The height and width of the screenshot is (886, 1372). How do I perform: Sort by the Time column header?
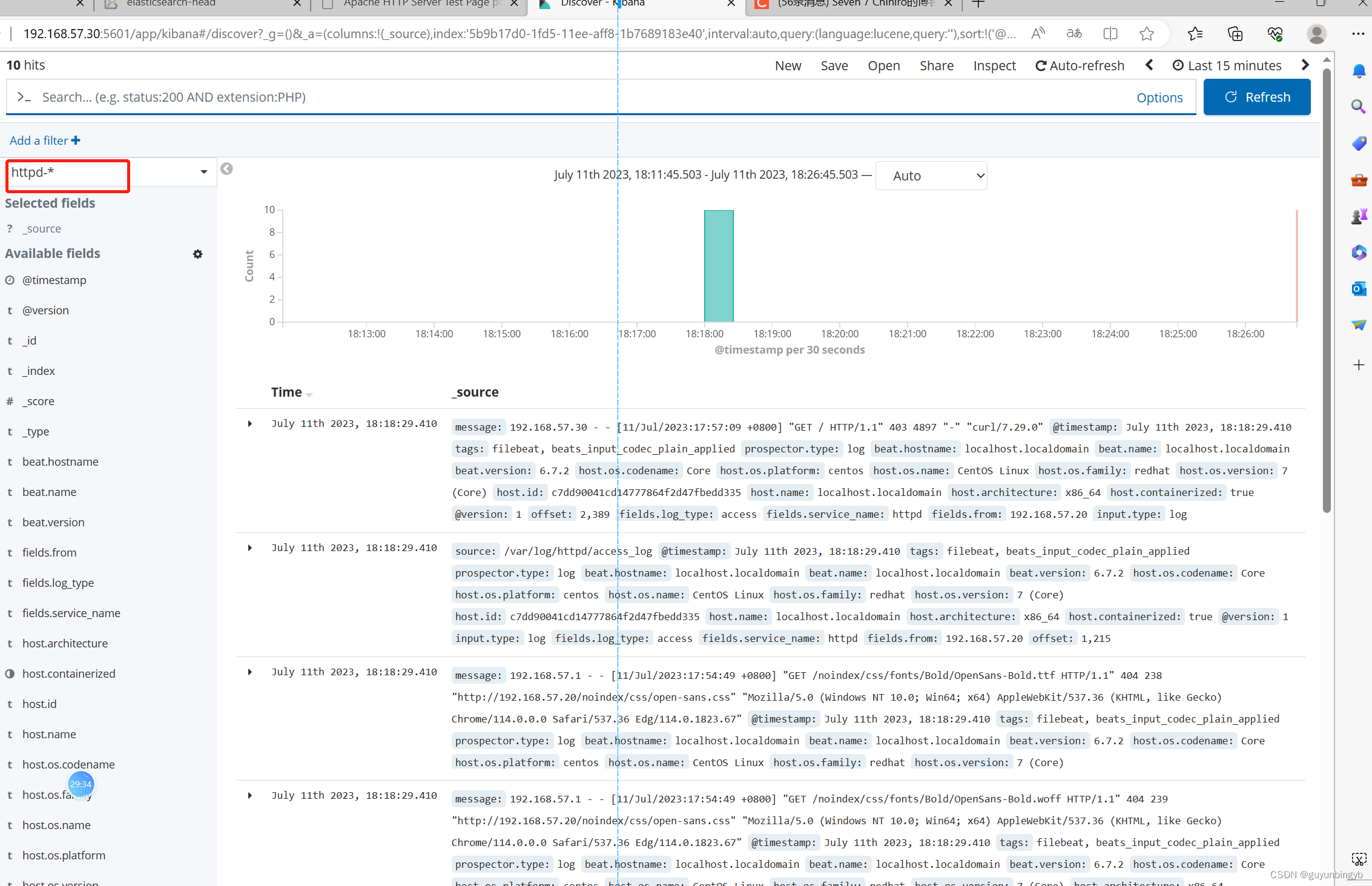click(x=291, y=392)
